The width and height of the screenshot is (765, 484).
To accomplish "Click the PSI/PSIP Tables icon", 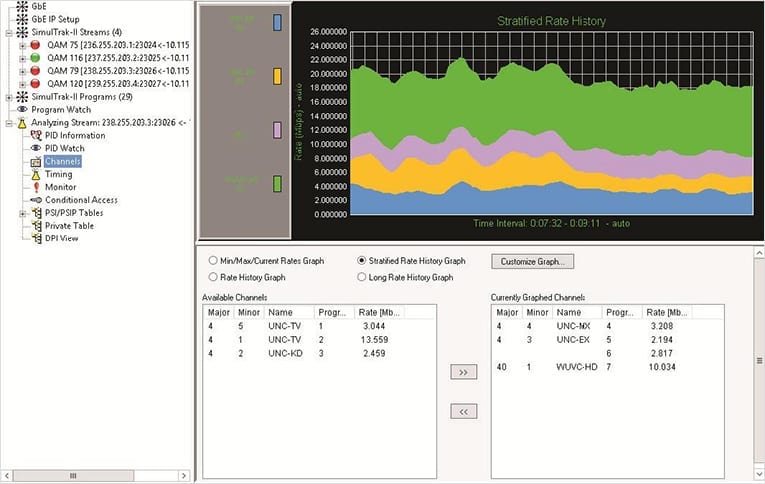I will (36, 213).
